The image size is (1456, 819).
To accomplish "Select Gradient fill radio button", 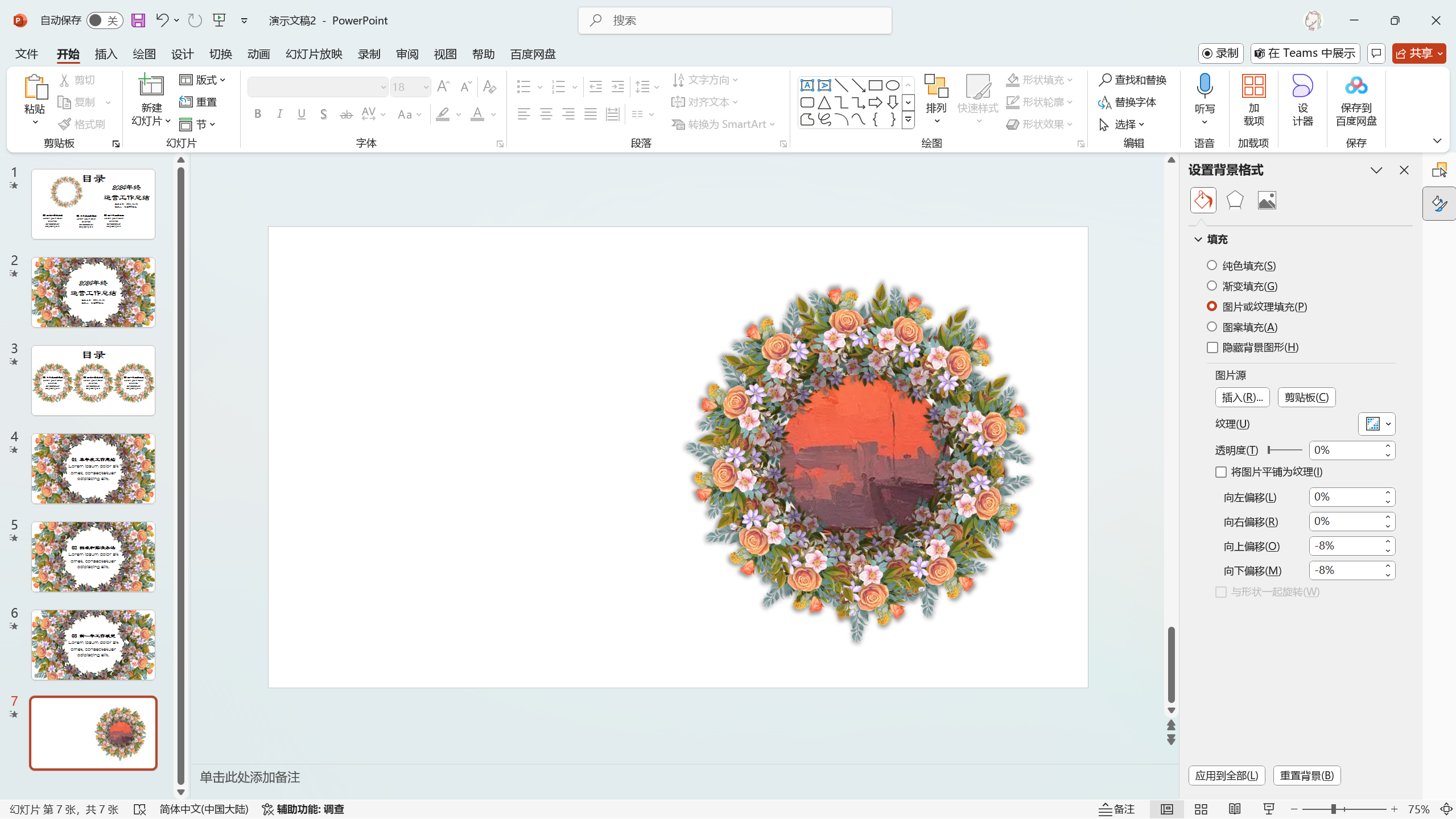I will click(1212, 286).
